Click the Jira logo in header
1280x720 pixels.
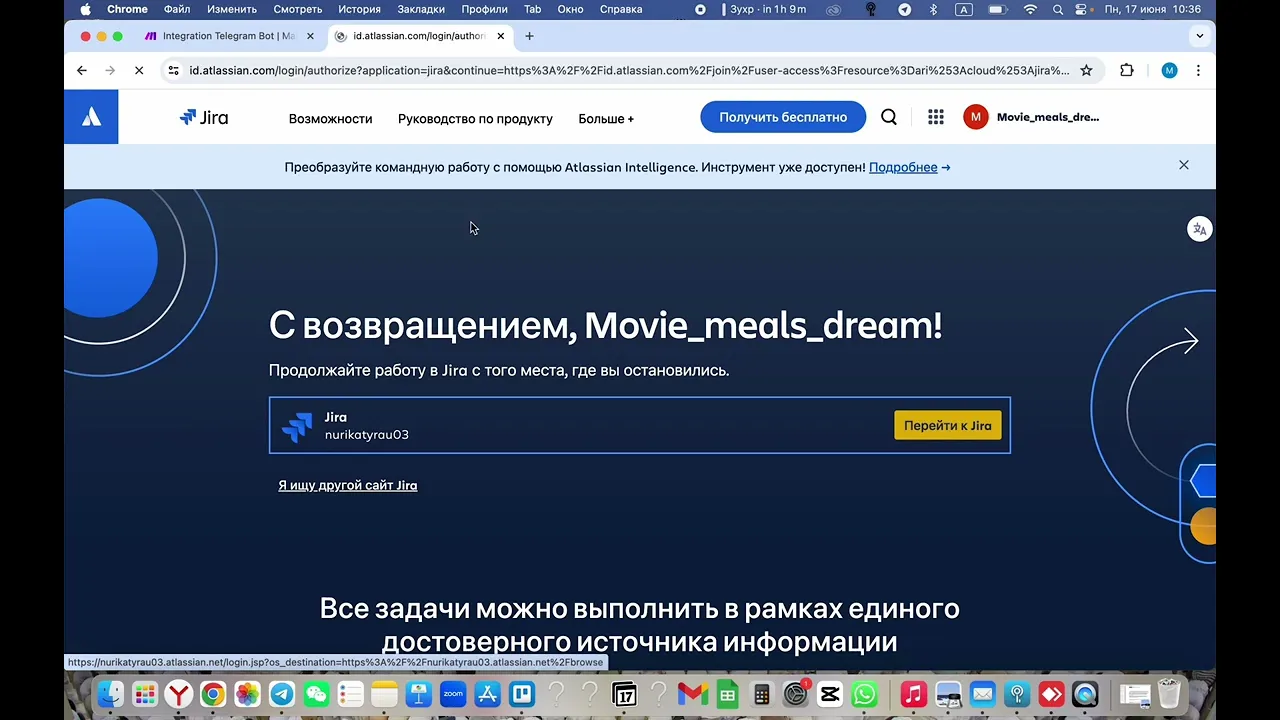click(204, 117)
